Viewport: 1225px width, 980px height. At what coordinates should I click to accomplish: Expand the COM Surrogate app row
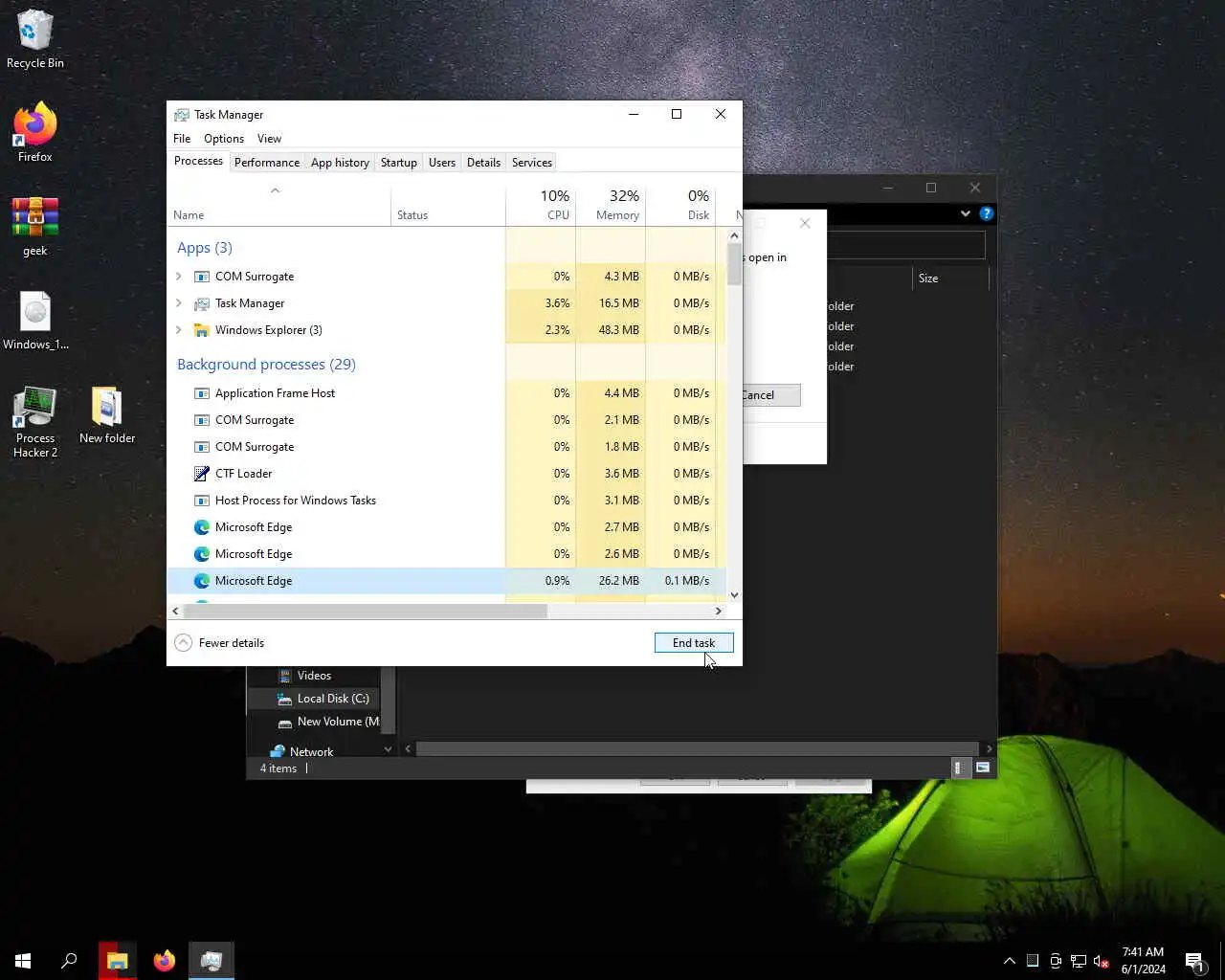(179, 277)
